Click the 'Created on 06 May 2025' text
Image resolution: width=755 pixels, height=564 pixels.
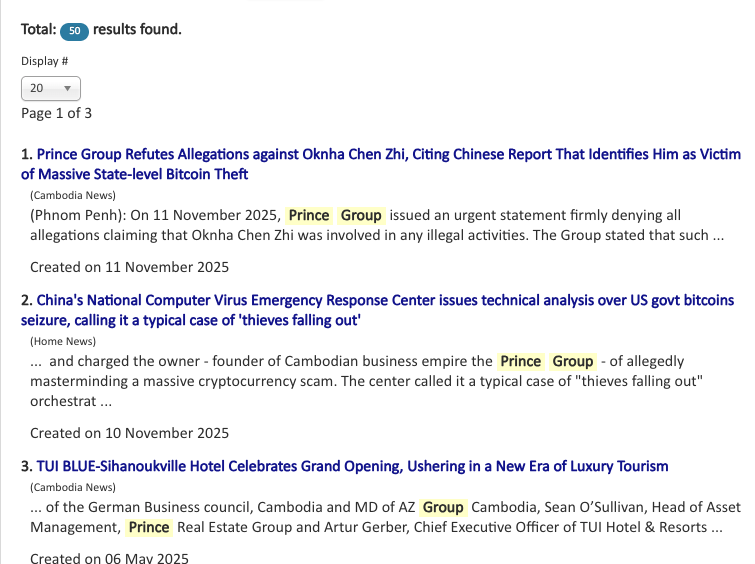point(109,558)
